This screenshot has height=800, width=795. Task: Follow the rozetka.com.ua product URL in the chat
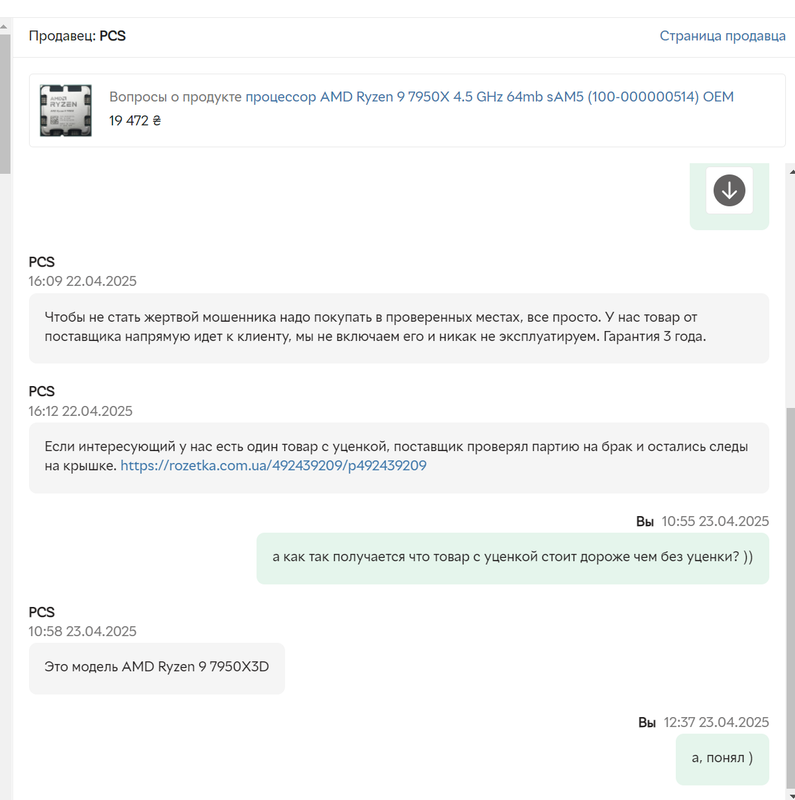(273, 465)
